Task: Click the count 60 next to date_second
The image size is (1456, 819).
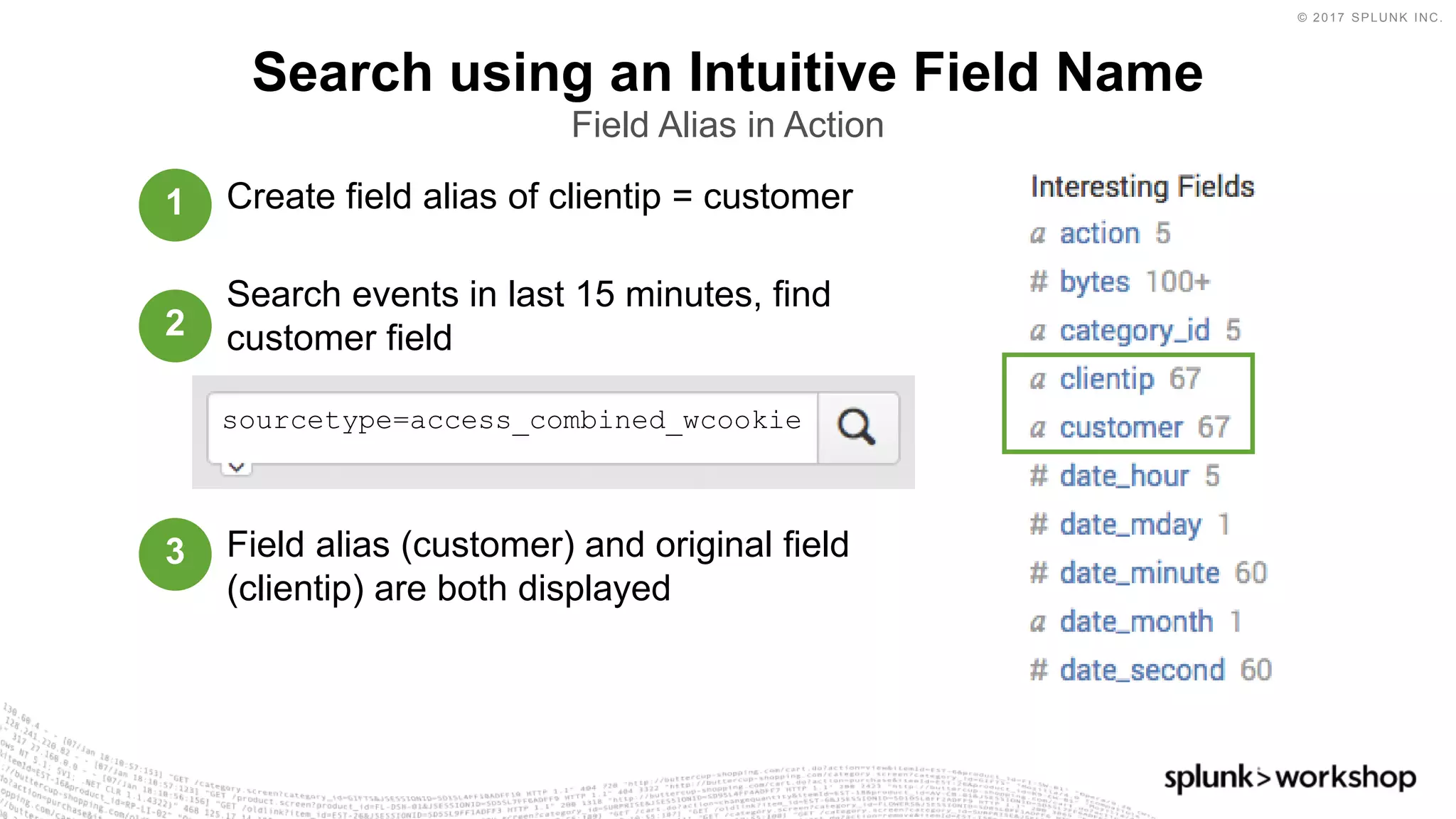Action: (1256, 670)
